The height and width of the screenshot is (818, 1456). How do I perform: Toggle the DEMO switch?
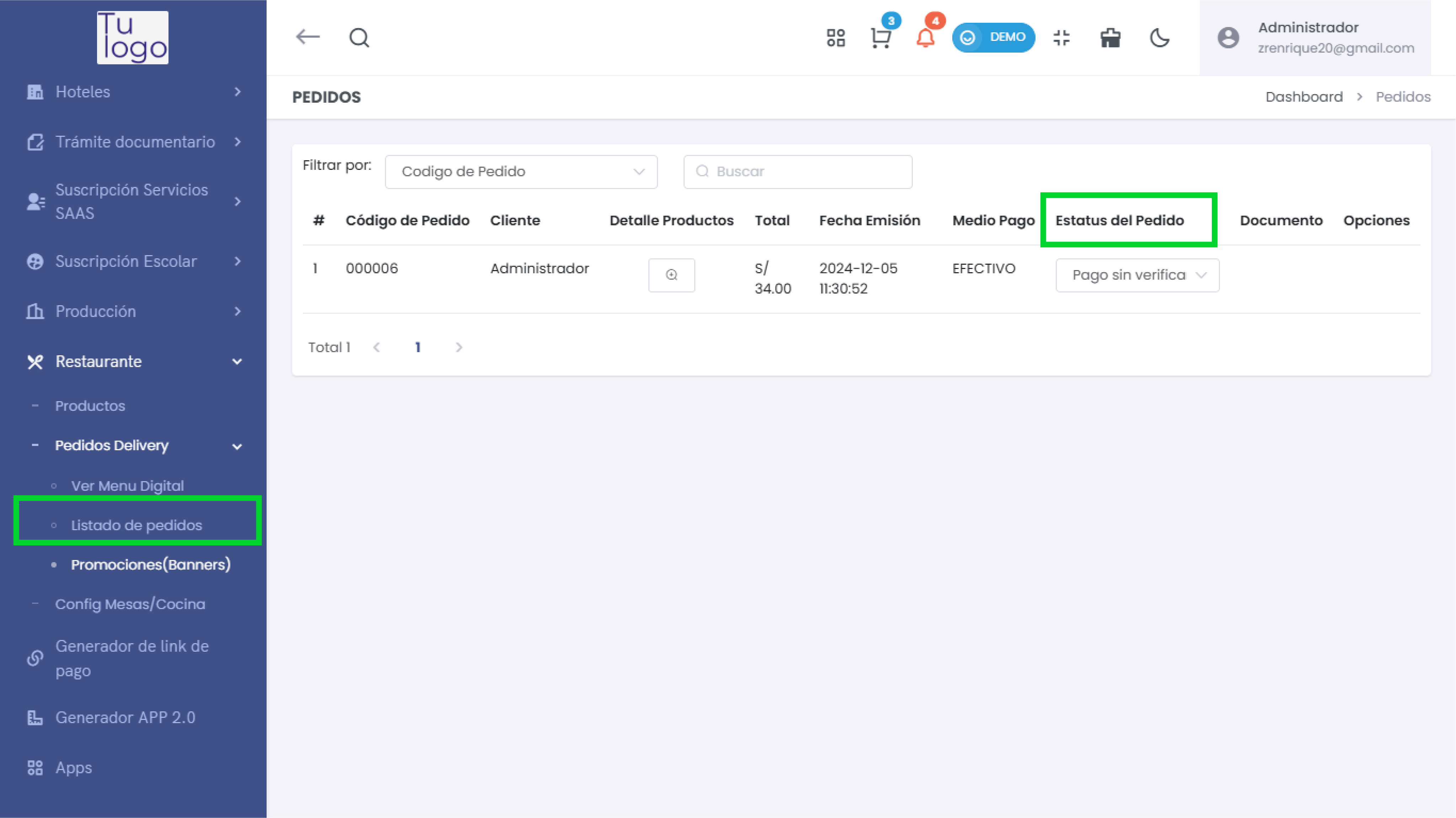(x=993, y=37)
